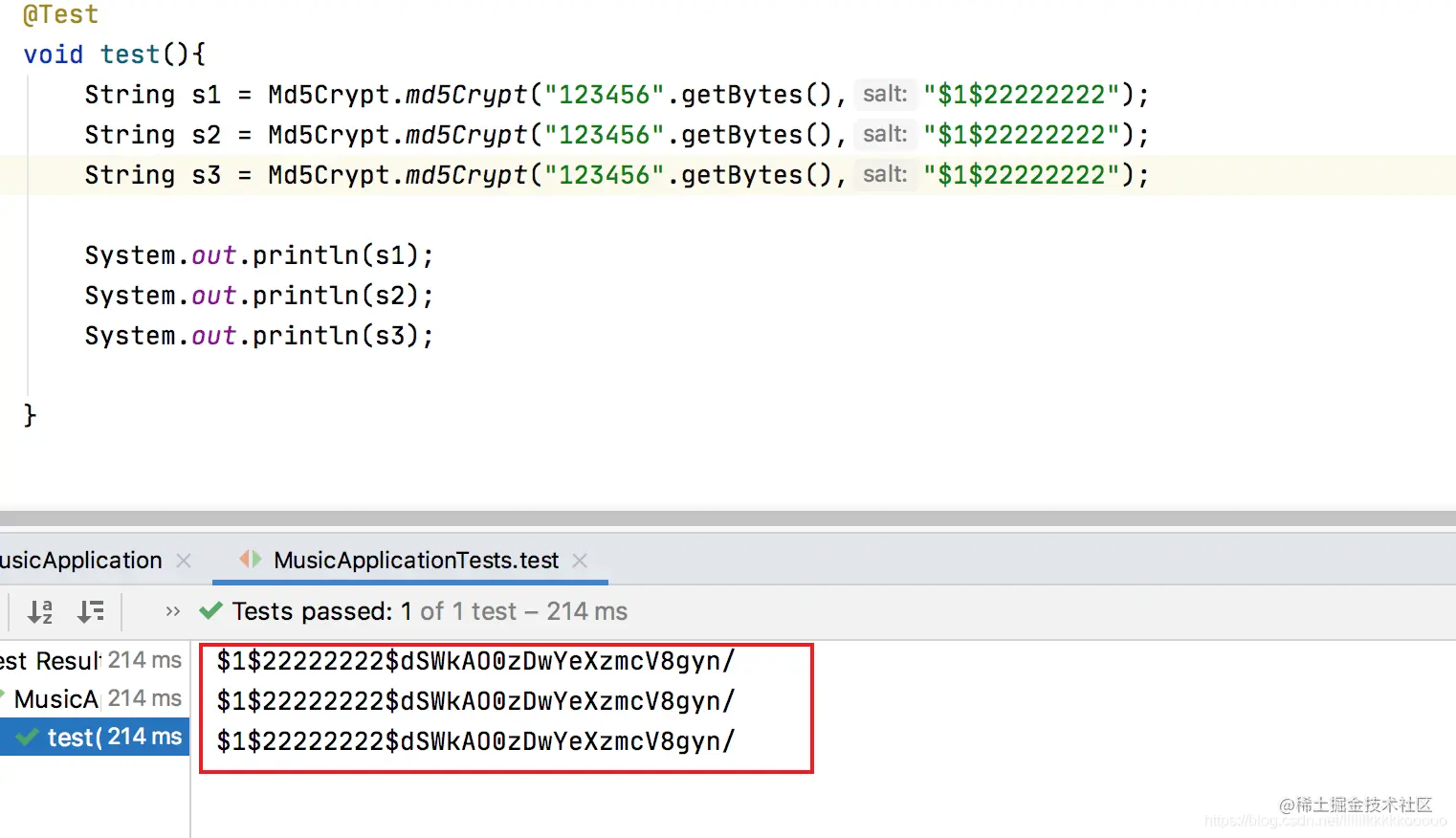Click System.out.println(s2) statement

[x=259, y=296]
